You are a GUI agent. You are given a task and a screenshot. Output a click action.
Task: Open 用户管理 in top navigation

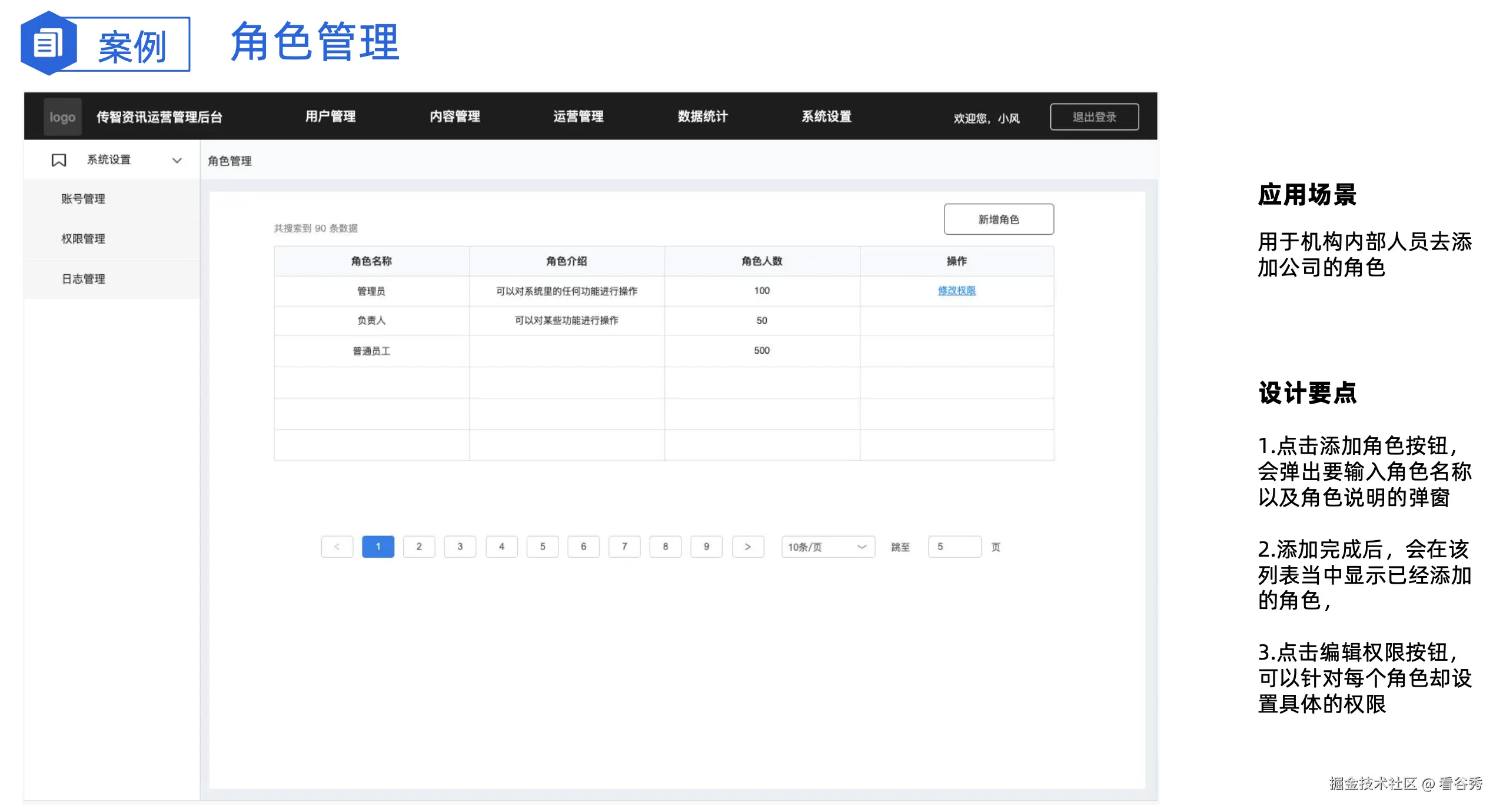point(330,117)
